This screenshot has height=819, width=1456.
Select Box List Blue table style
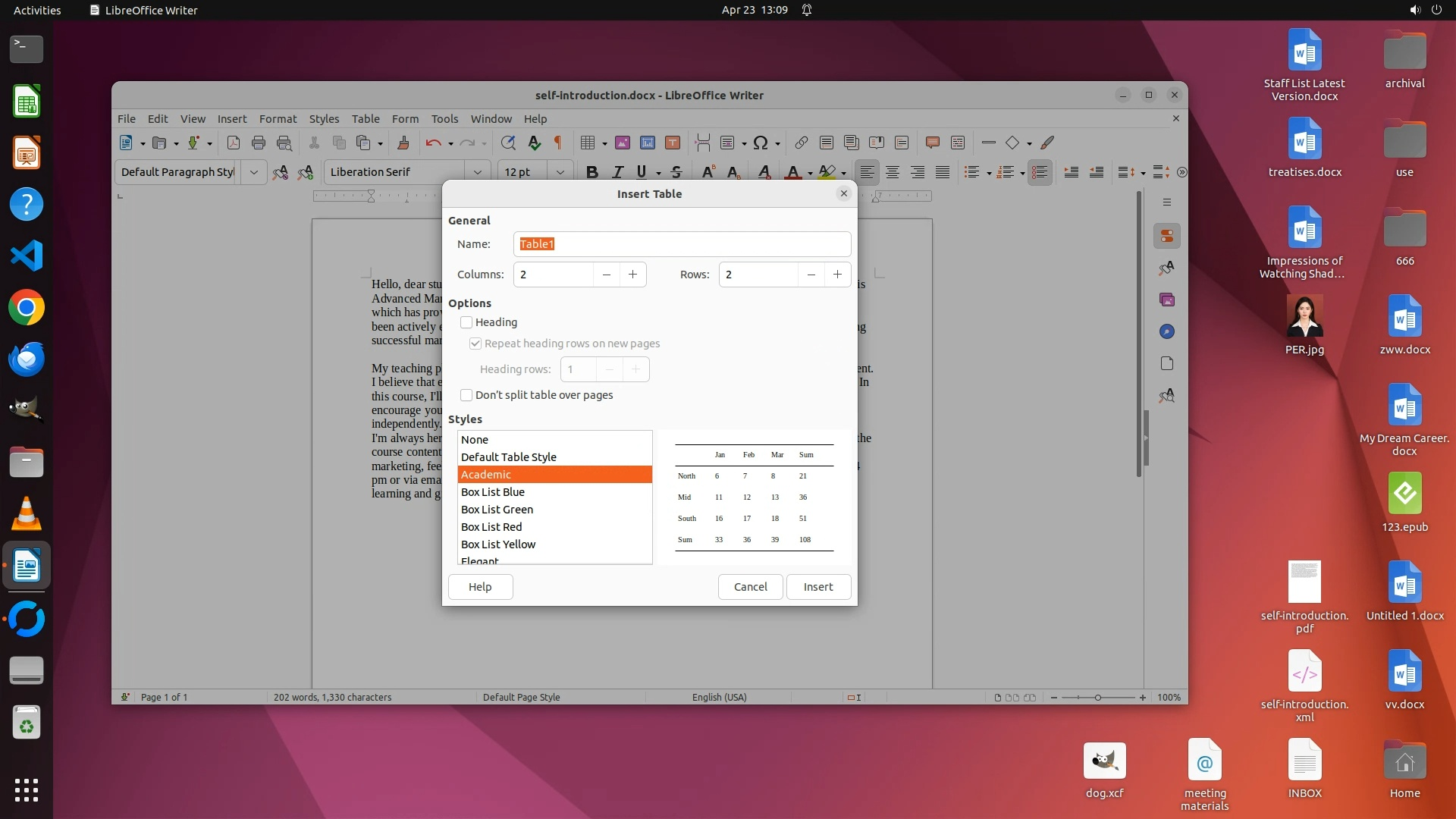pos(493,492)
